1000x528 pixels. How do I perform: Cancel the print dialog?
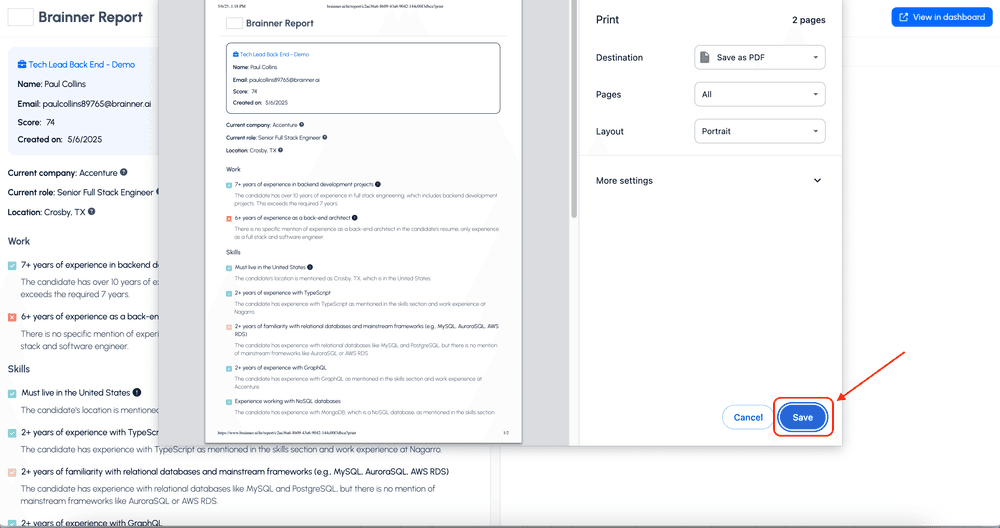click(748, 417)
